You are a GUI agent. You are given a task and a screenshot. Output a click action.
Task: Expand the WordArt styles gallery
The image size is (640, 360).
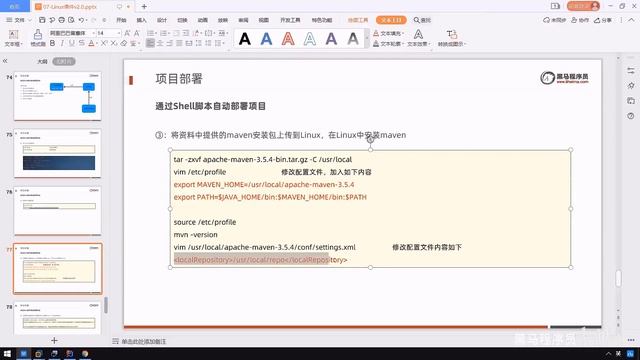(366, 39)
